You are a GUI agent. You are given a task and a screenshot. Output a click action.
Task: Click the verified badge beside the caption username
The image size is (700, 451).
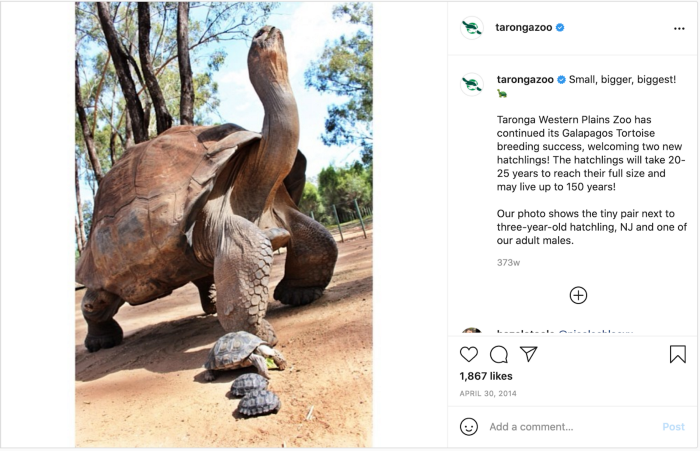(x=562, y=79)
